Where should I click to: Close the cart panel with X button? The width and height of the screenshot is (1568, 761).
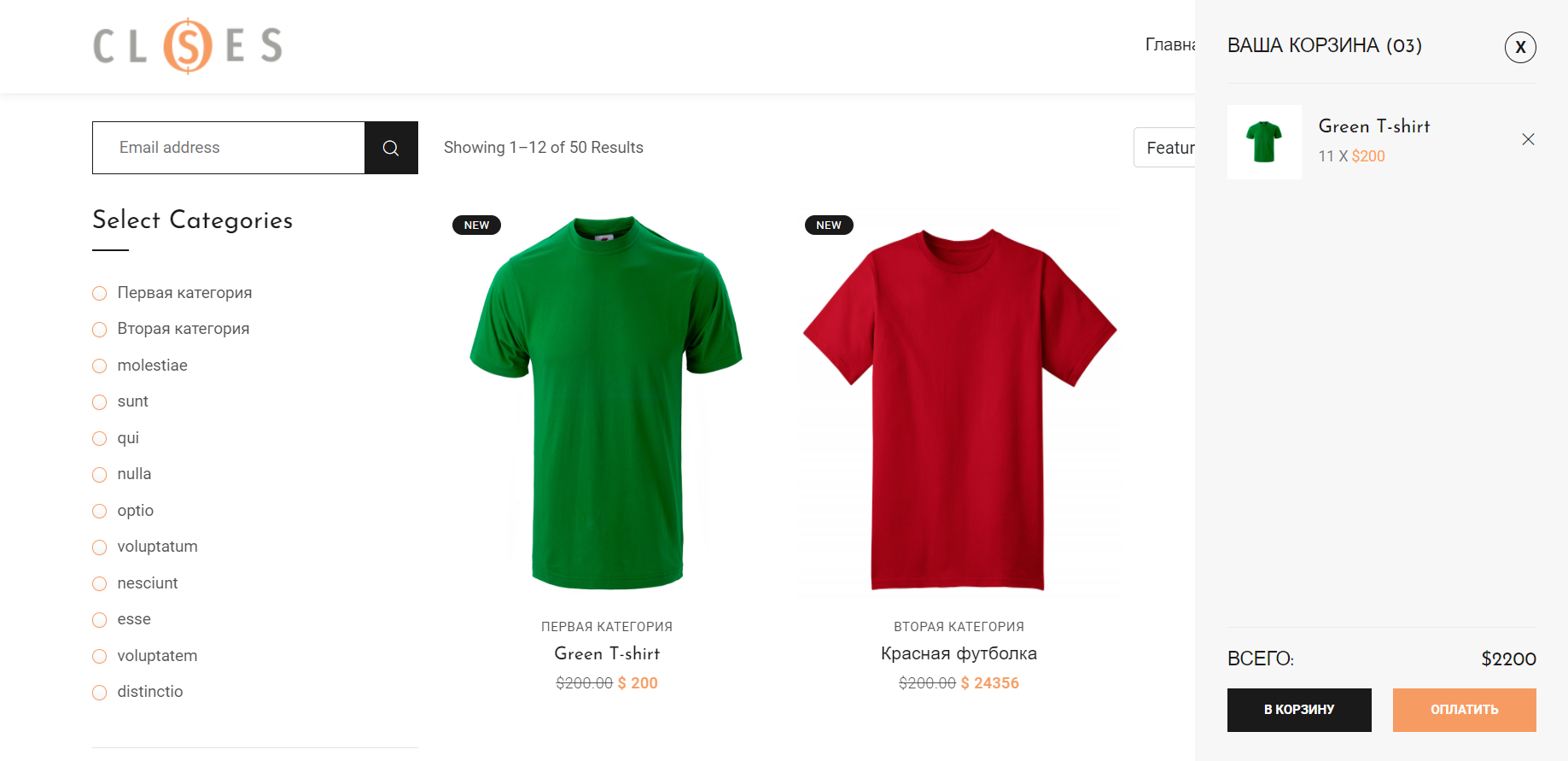[x=1519, y=47]
